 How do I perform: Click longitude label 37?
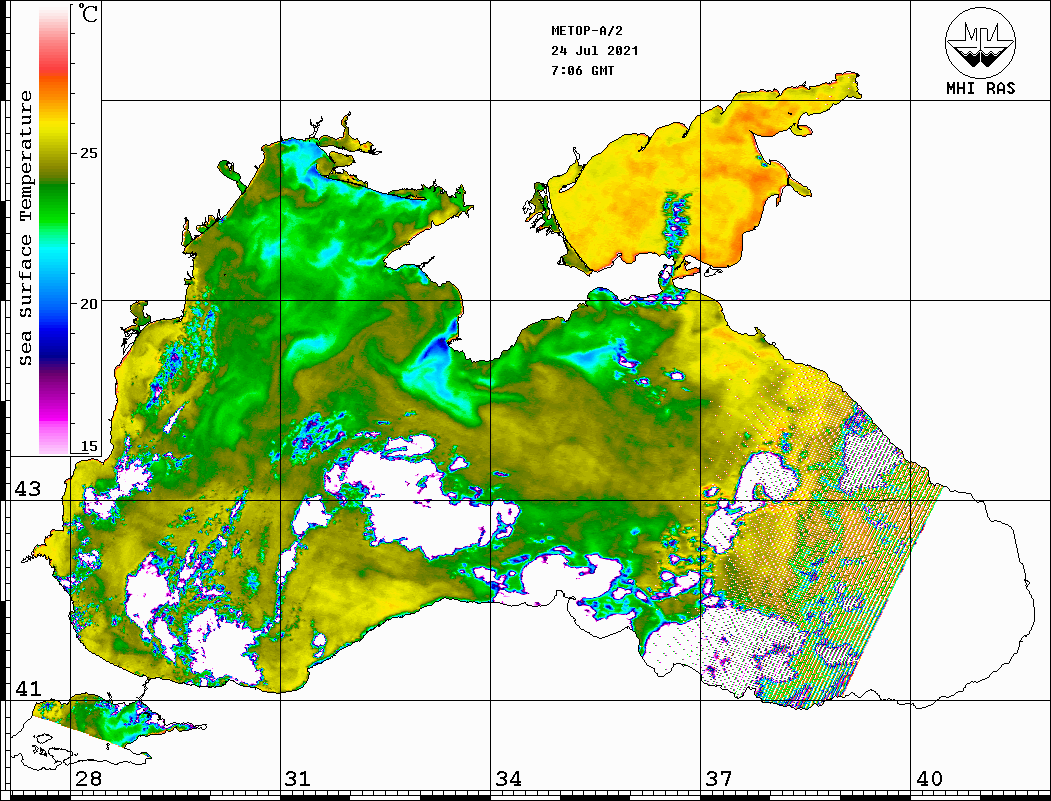coord(719,778)
